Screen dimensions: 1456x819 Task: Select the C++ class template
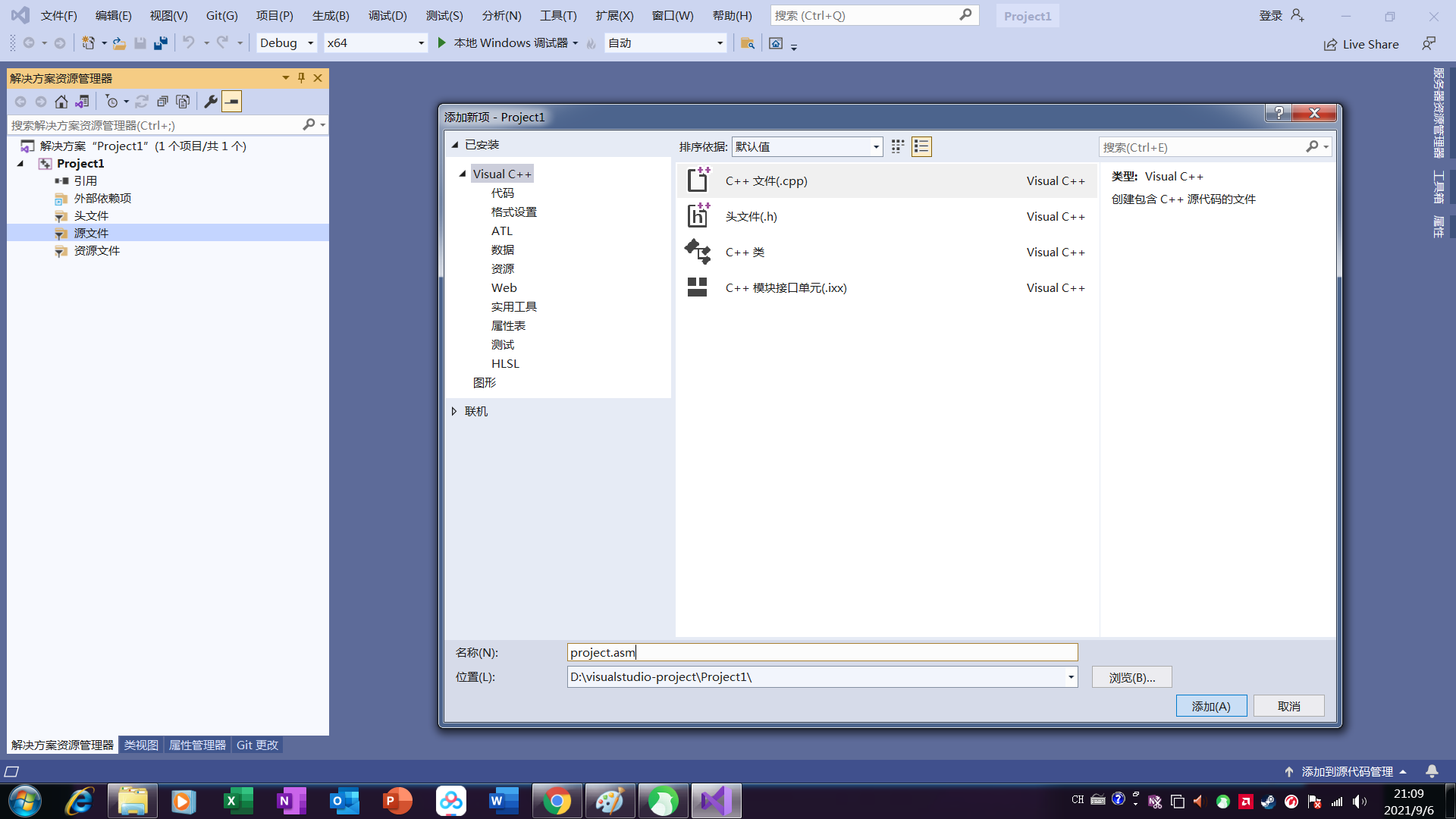pos(886,252)
